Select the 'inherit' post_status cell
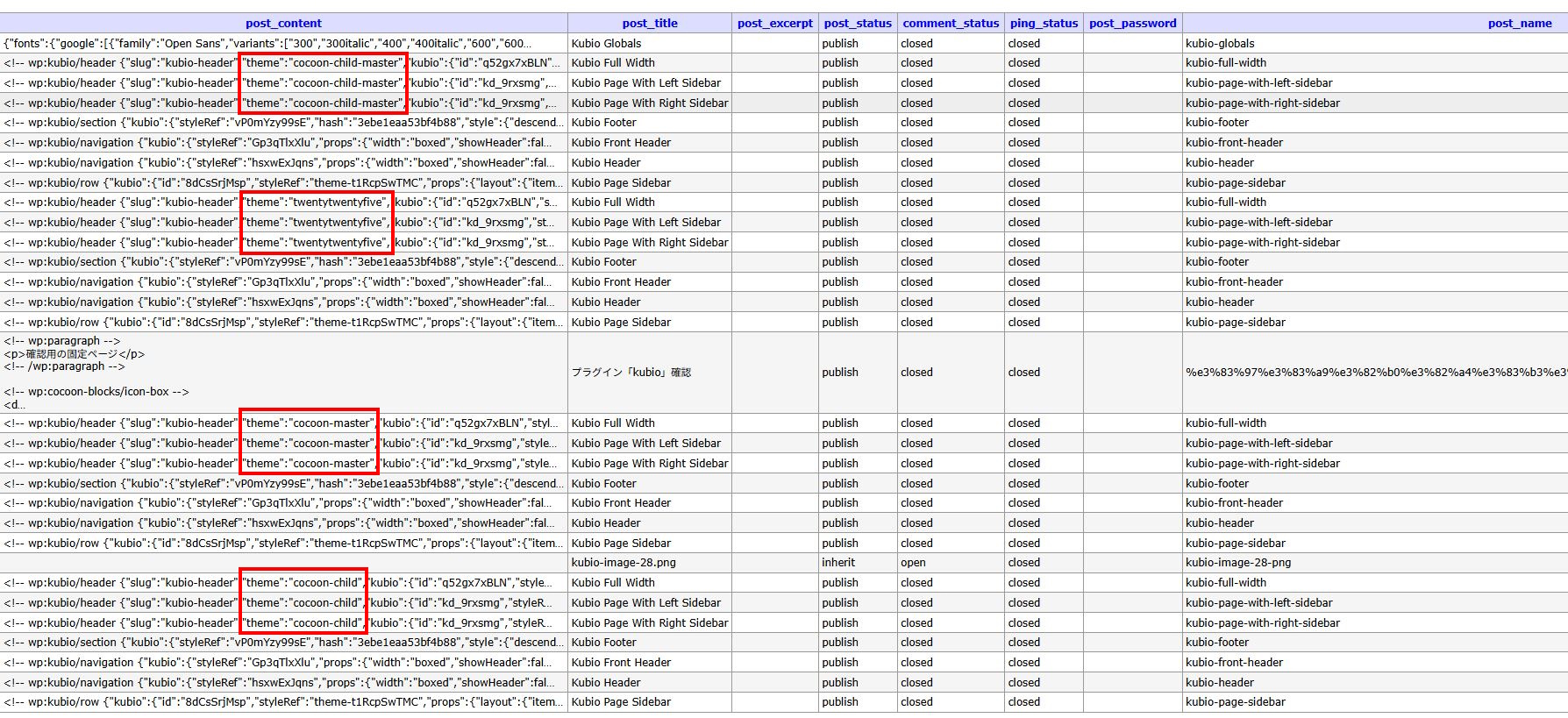The height and width of the screenshot is (718, 1568). click(x=858, y=563)
